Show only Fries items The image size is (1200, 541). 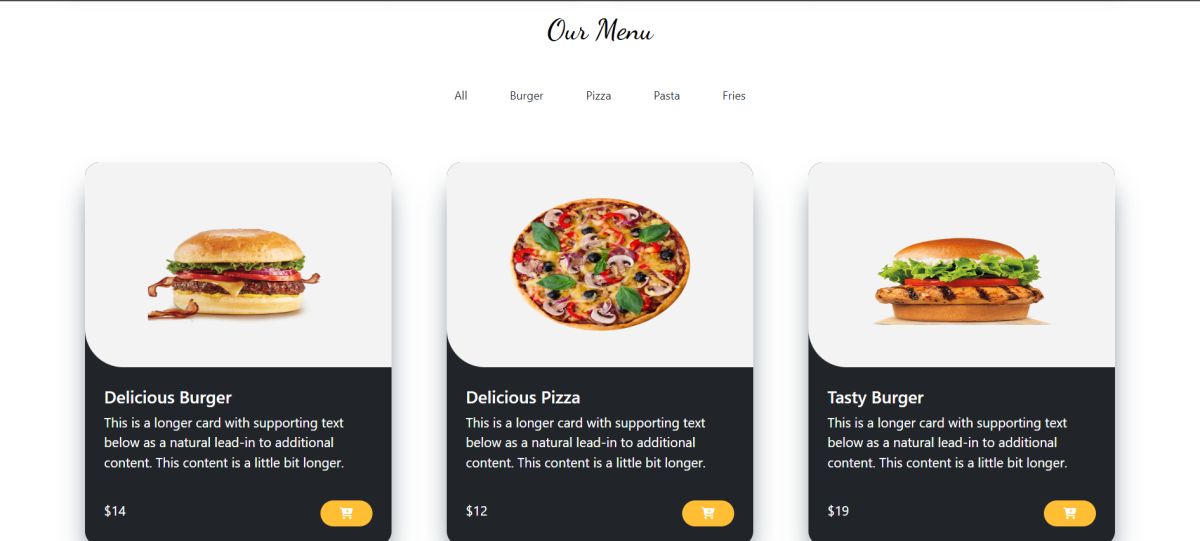(x=734, y=96)
